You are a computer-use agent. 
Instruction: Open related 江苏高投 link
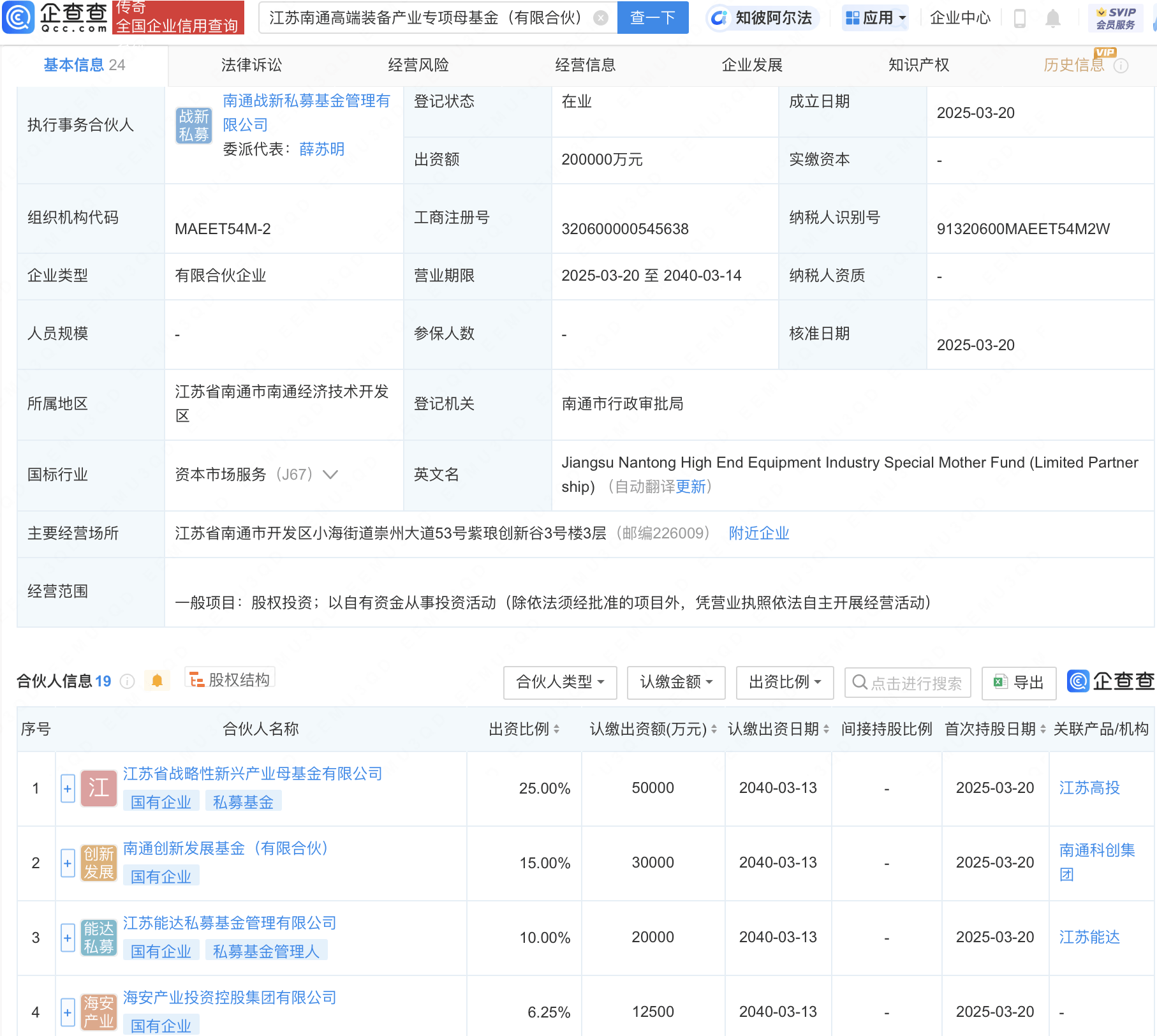(1089, 788)
